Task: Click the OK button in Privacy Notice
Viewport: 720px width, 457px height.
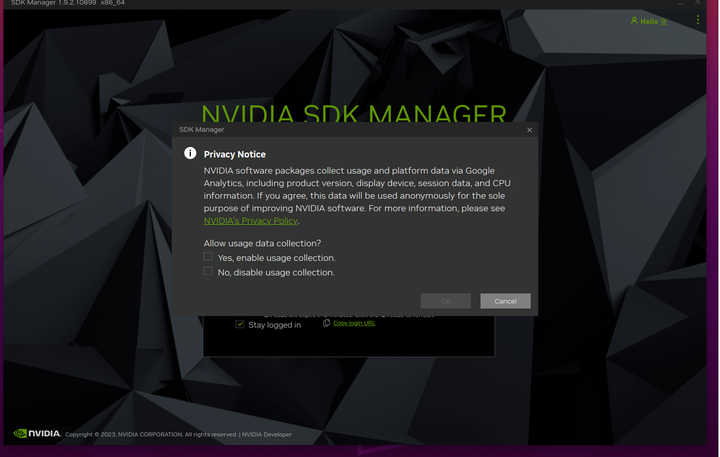Action: coord(445,301)
